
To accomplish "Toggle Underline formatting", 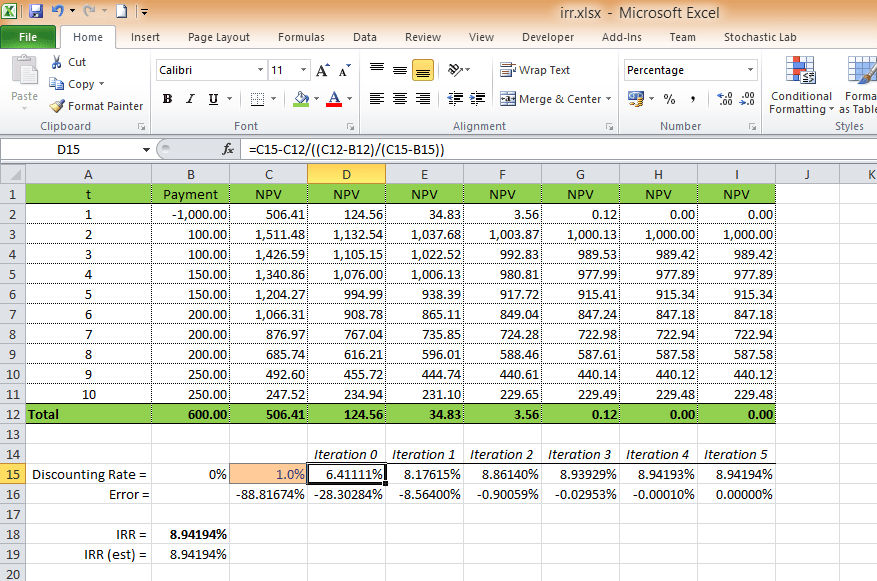I will pyautogui.click(x=213, y=99).
